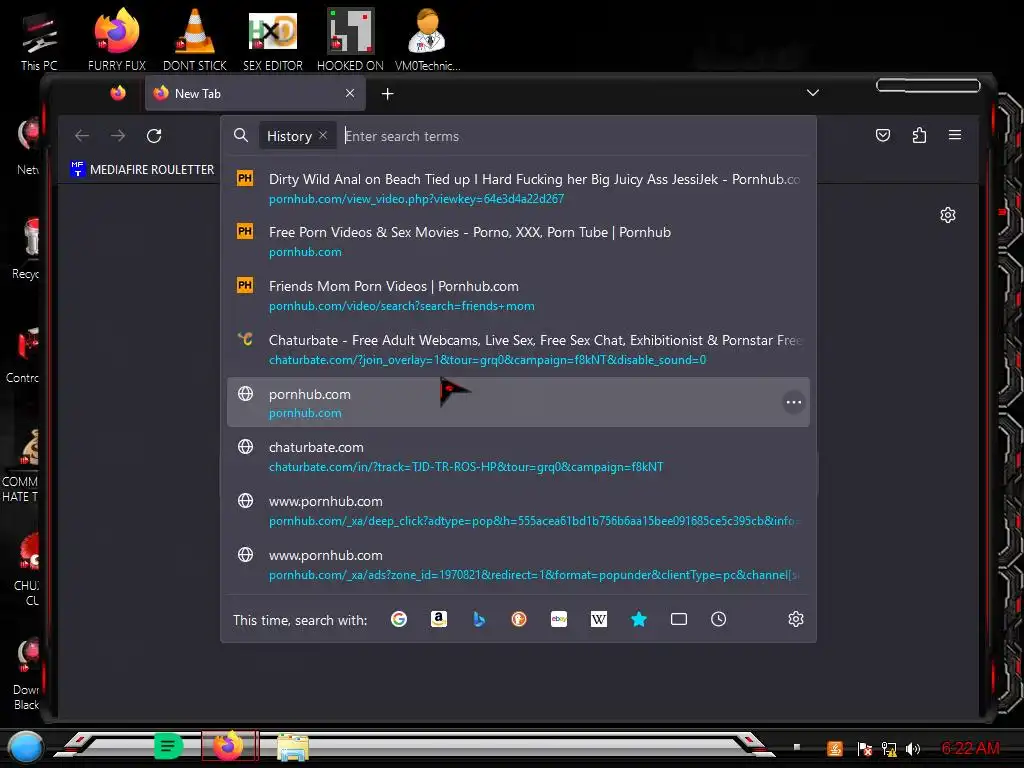Click the magnifier icon in the address bar

click(241, 135)
